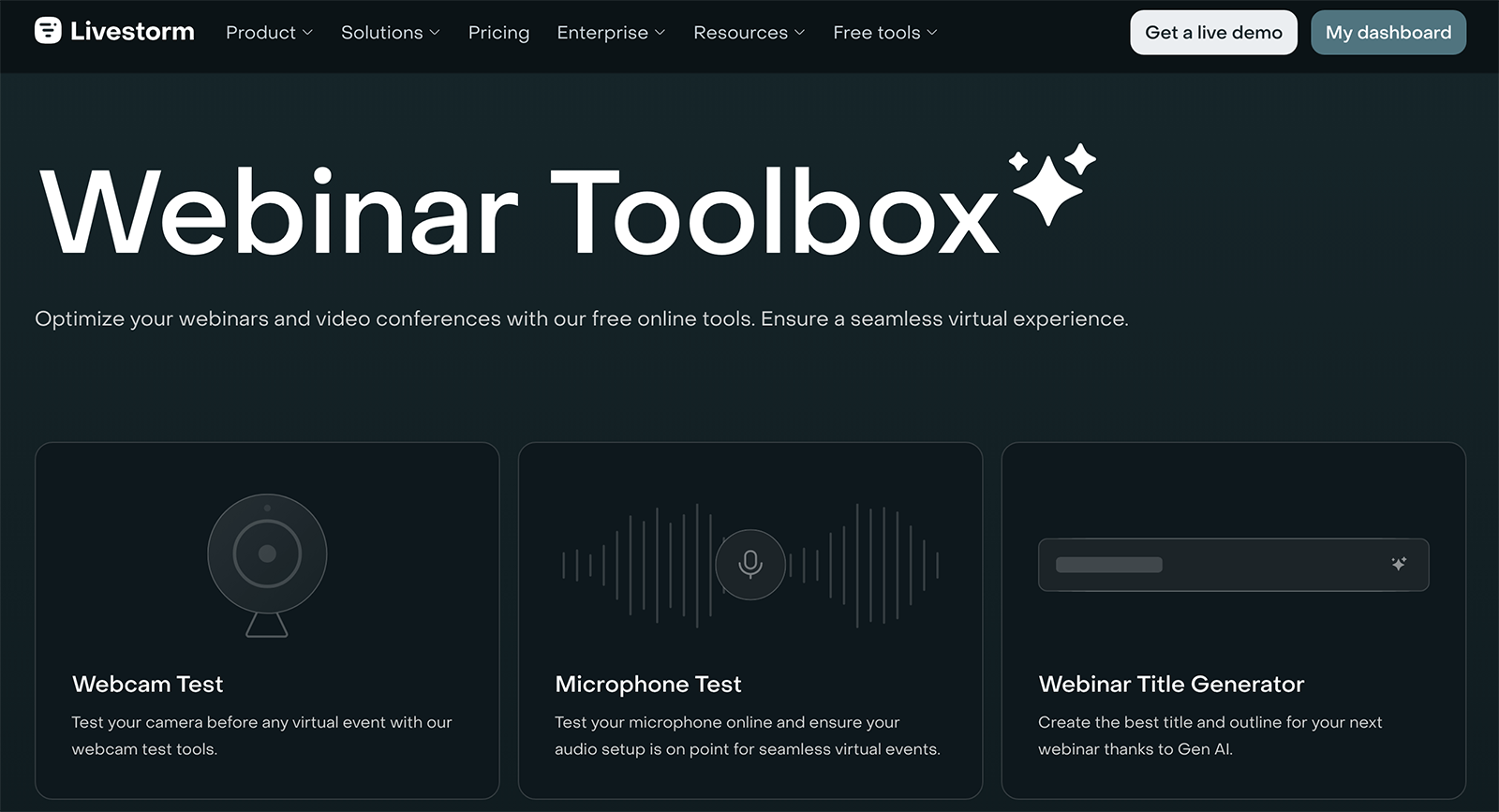This screenshot has width=1499, height=812.
Task: Open the Microphone Test tool title
Action: click(647, 684)
